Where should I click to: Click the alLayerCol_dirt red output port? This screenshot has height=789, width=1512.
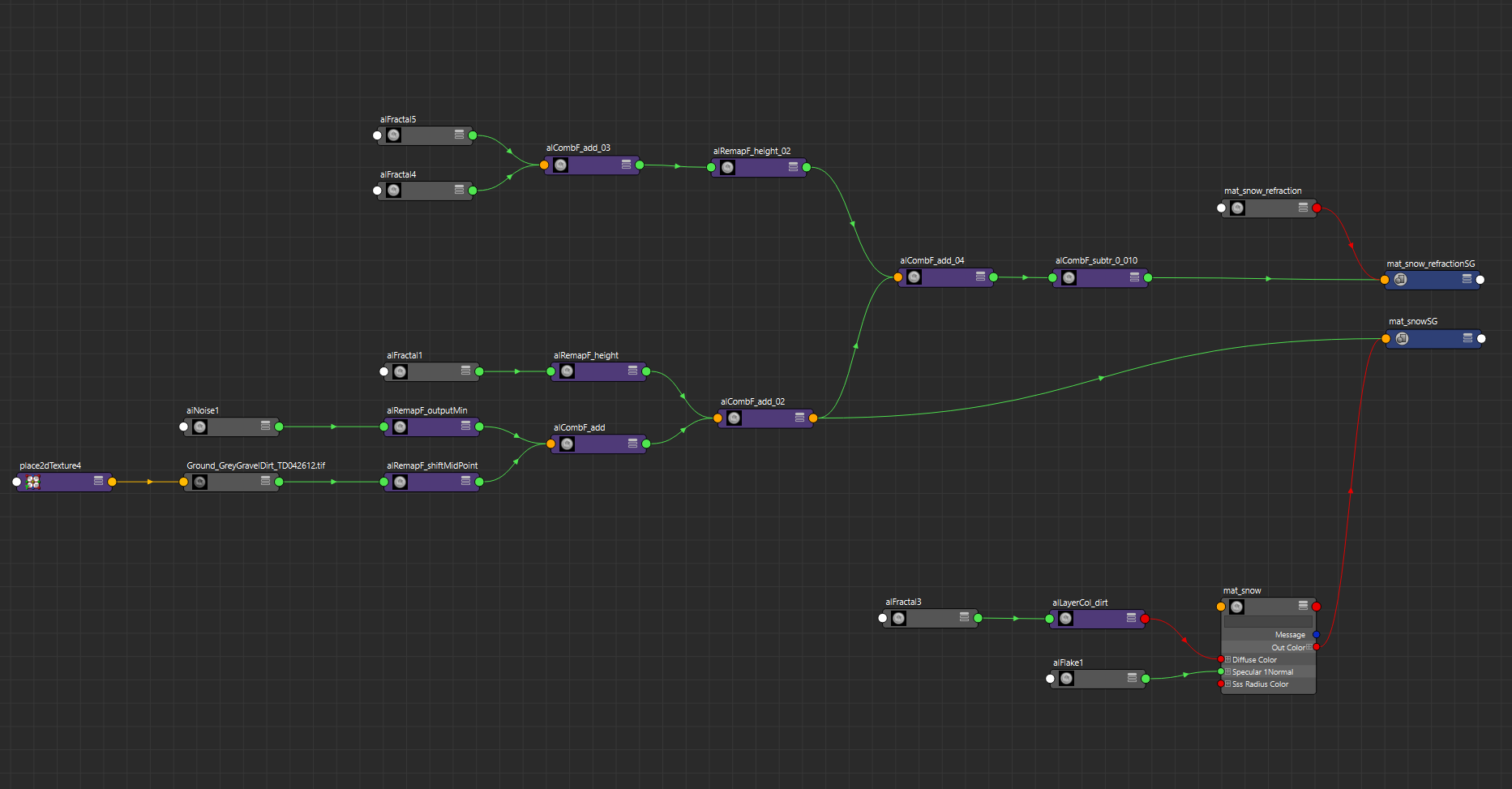coord(1145,619)
